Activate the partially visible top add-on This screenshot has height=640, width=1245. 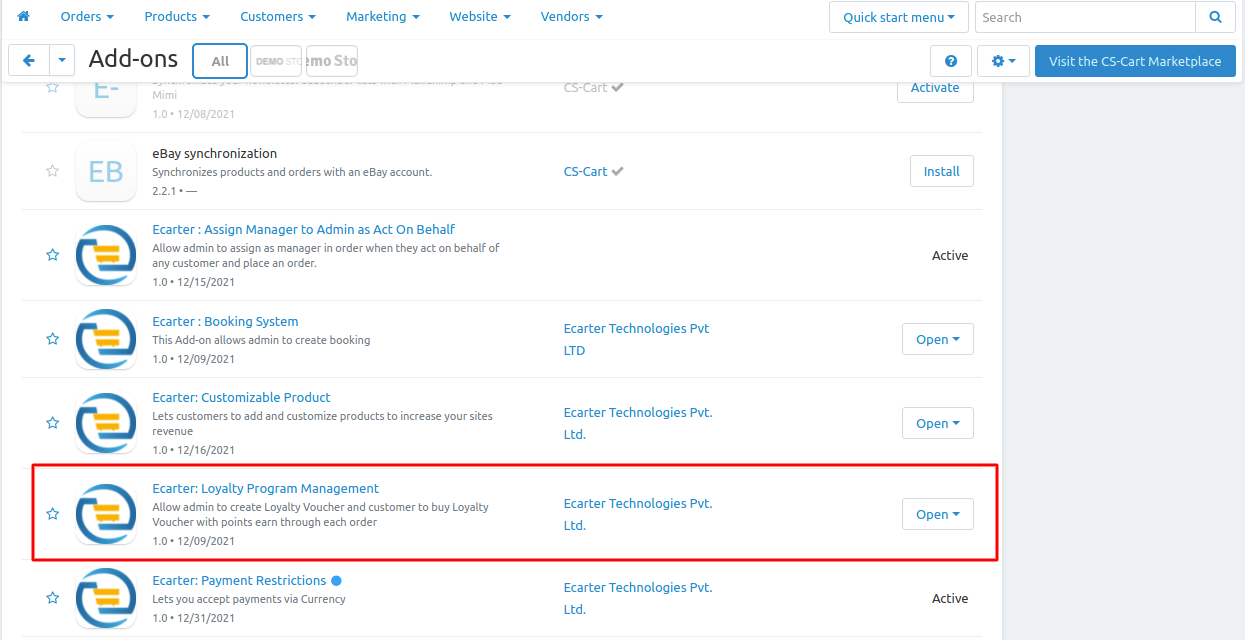pos(935,88)
